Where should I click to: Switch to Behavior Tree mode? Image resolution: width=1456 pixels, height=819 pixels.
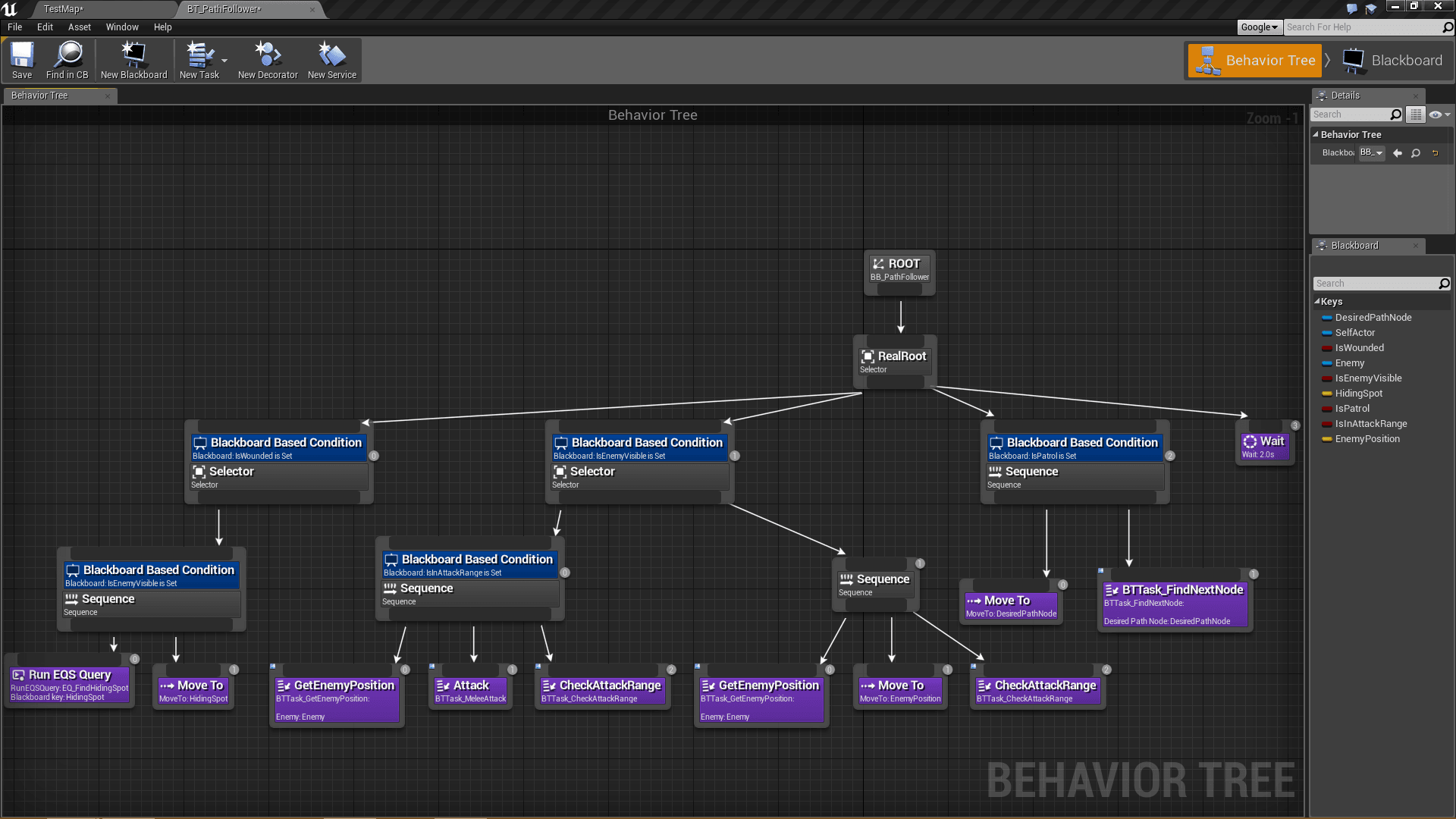[x=1255, y=61]
